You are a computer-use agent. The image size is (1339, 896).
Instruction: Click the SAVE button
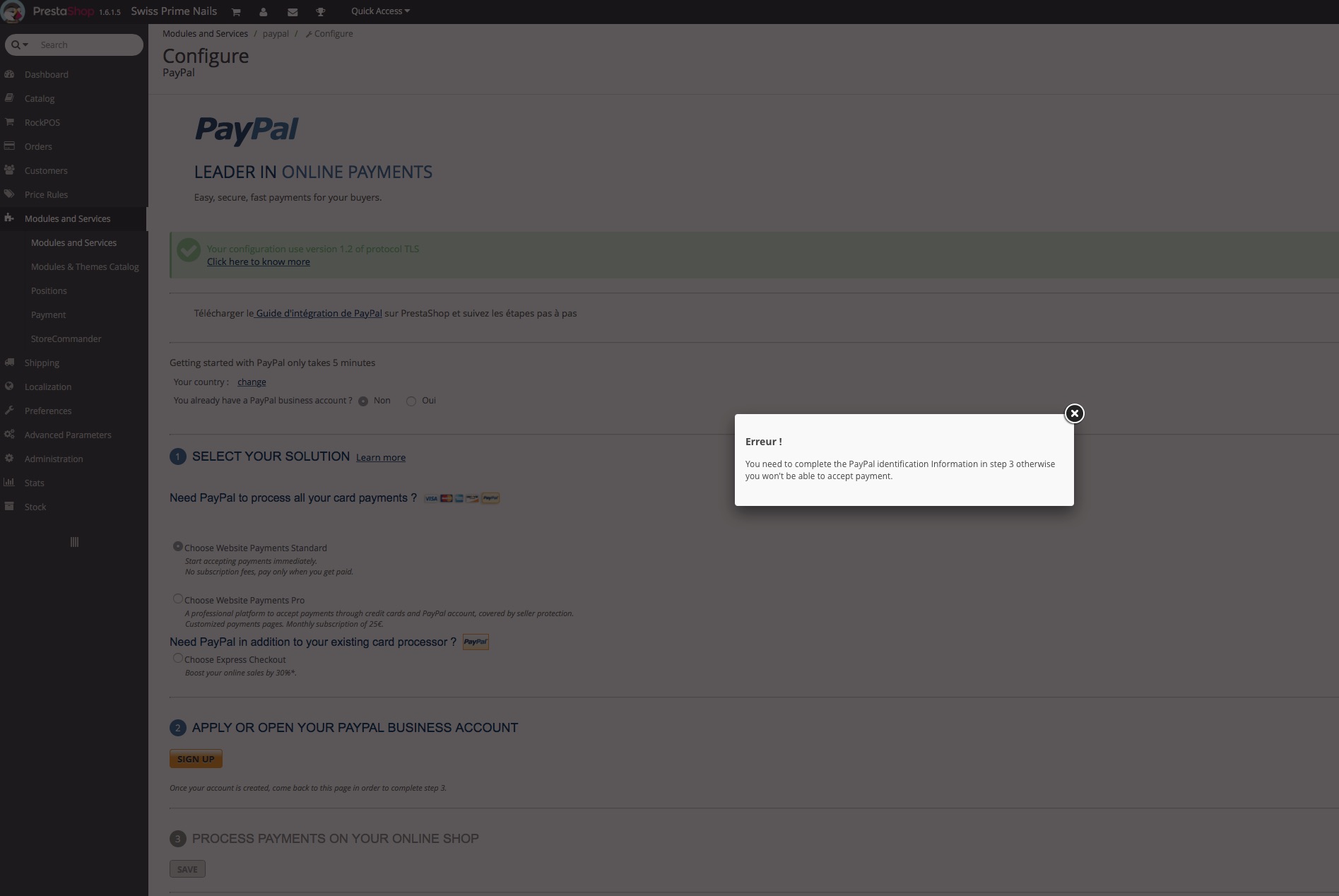point(187,869)
